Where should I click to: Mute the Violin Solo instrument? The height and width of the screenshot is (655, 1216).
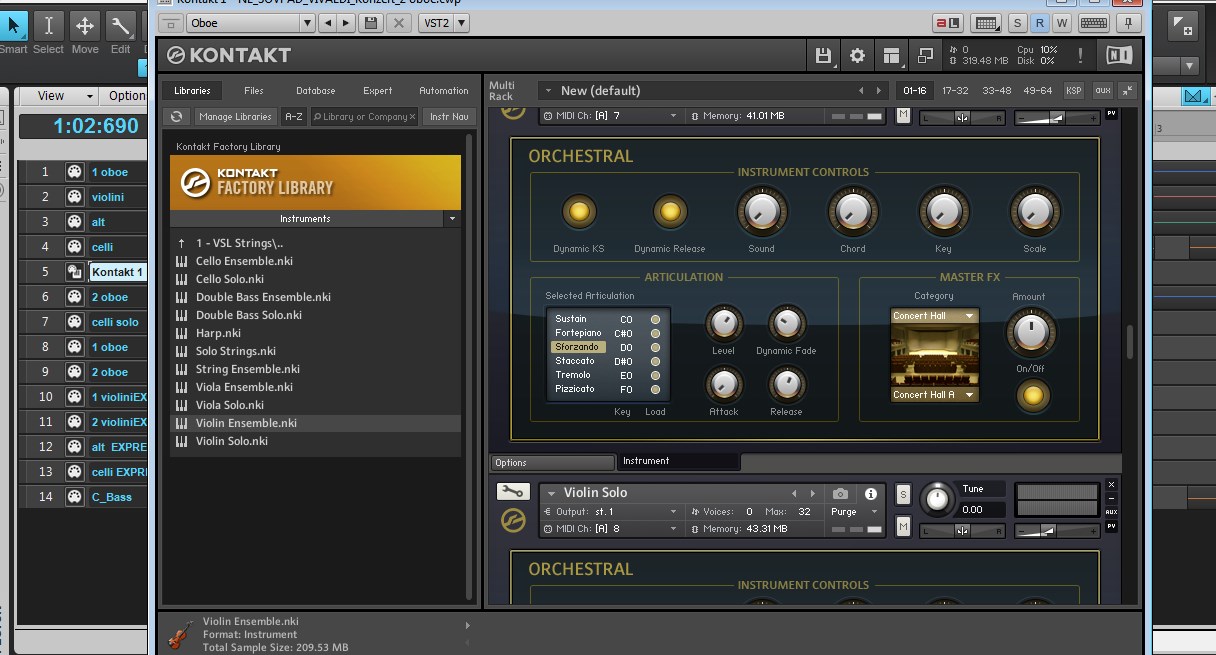point(903,527)
